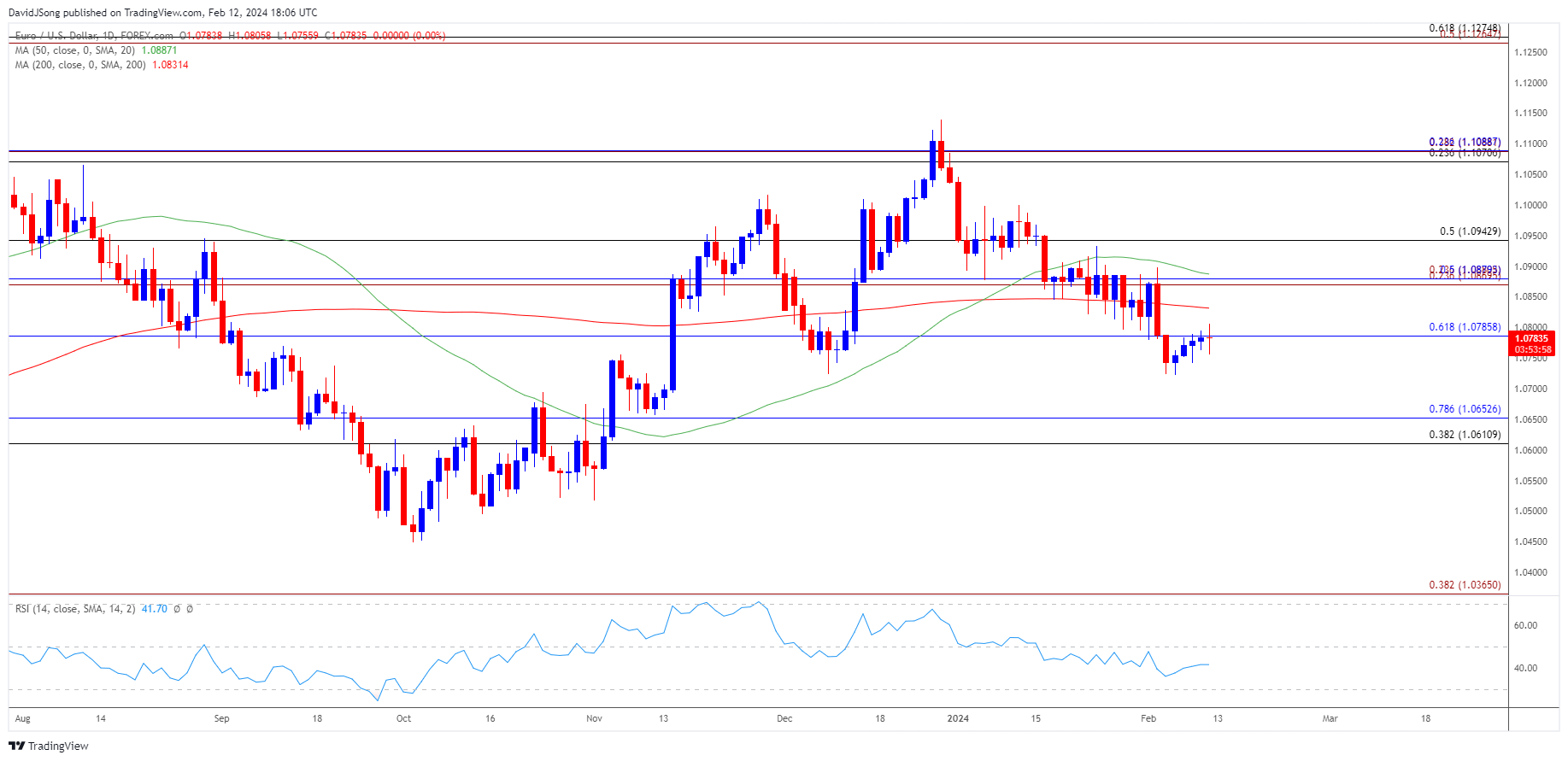Viewport: 1568px width, 761px height.
Task: Click the 0.236 (1.10706) Fibonacci label
Action: [1465, 153]
